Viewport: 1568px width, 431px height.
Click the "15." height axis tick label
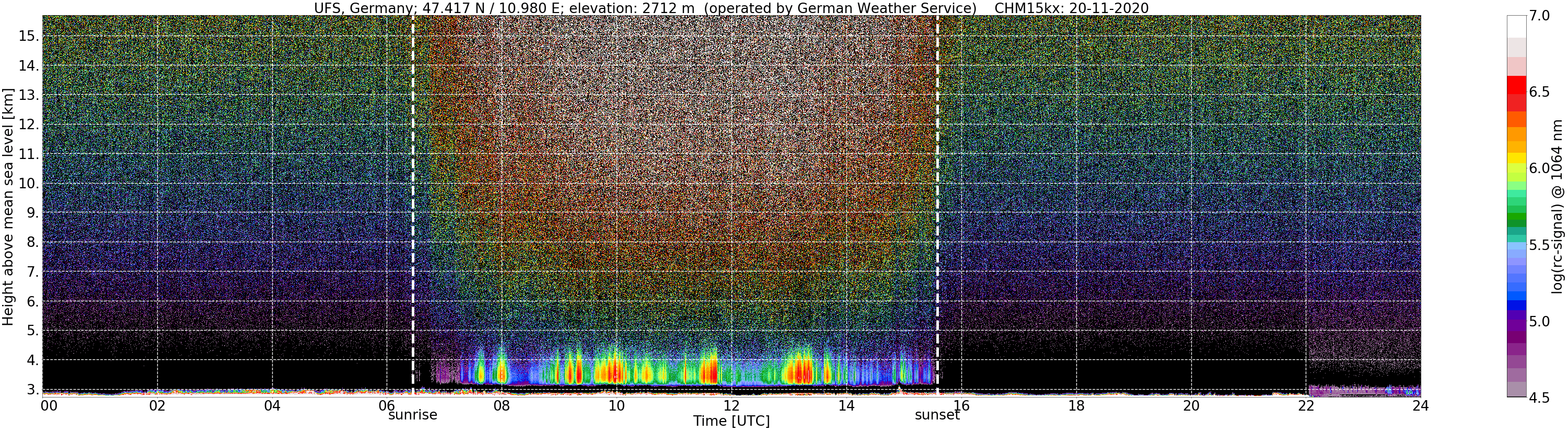click(x=28, y=36)
